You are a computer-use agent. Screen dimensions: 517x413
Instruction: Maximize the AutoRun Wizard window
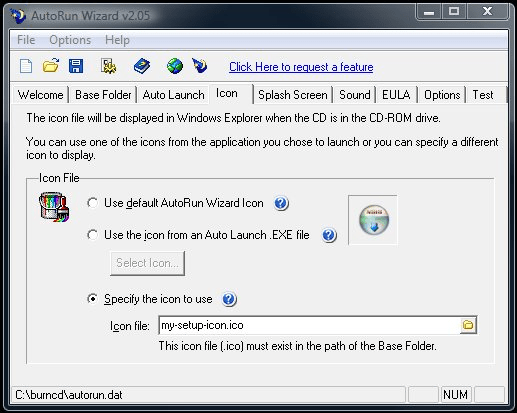point(454,12)
